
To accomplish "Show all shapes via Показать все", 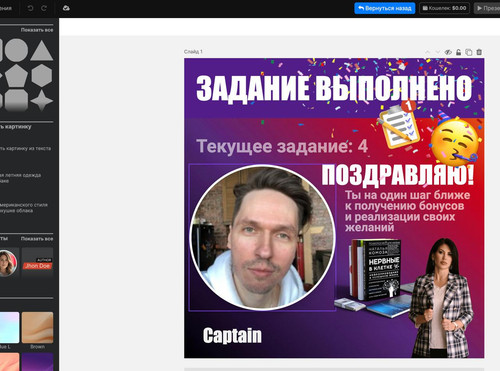I will point(37,30).
